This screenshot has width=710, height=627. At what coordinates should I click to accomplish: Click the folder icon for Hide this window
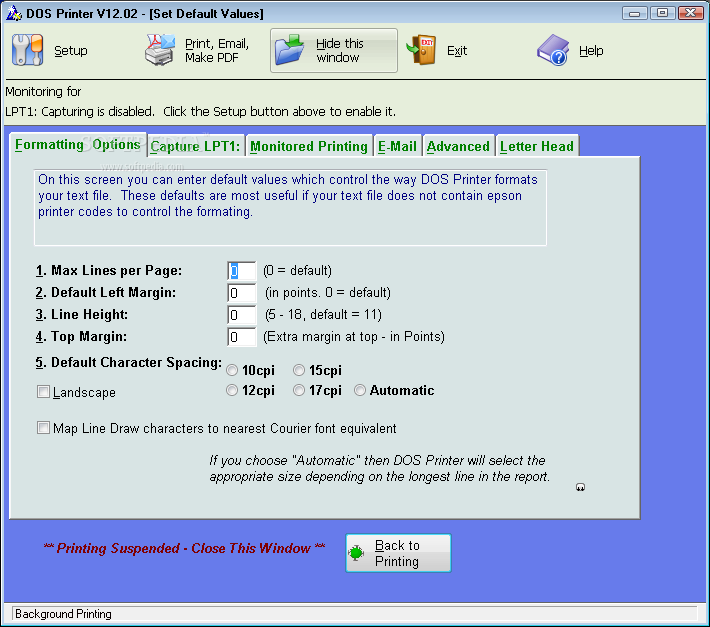click(290, 50)
